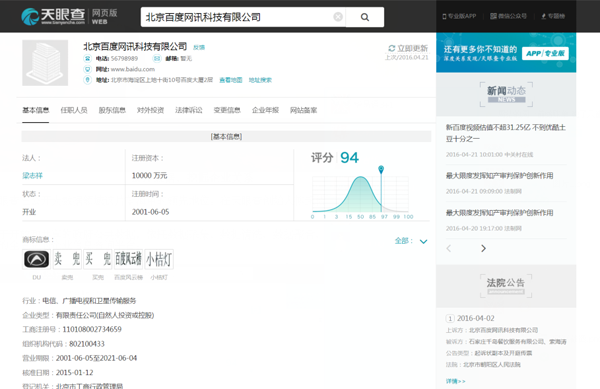Click the 查看地图 link

tap(231, 80)
